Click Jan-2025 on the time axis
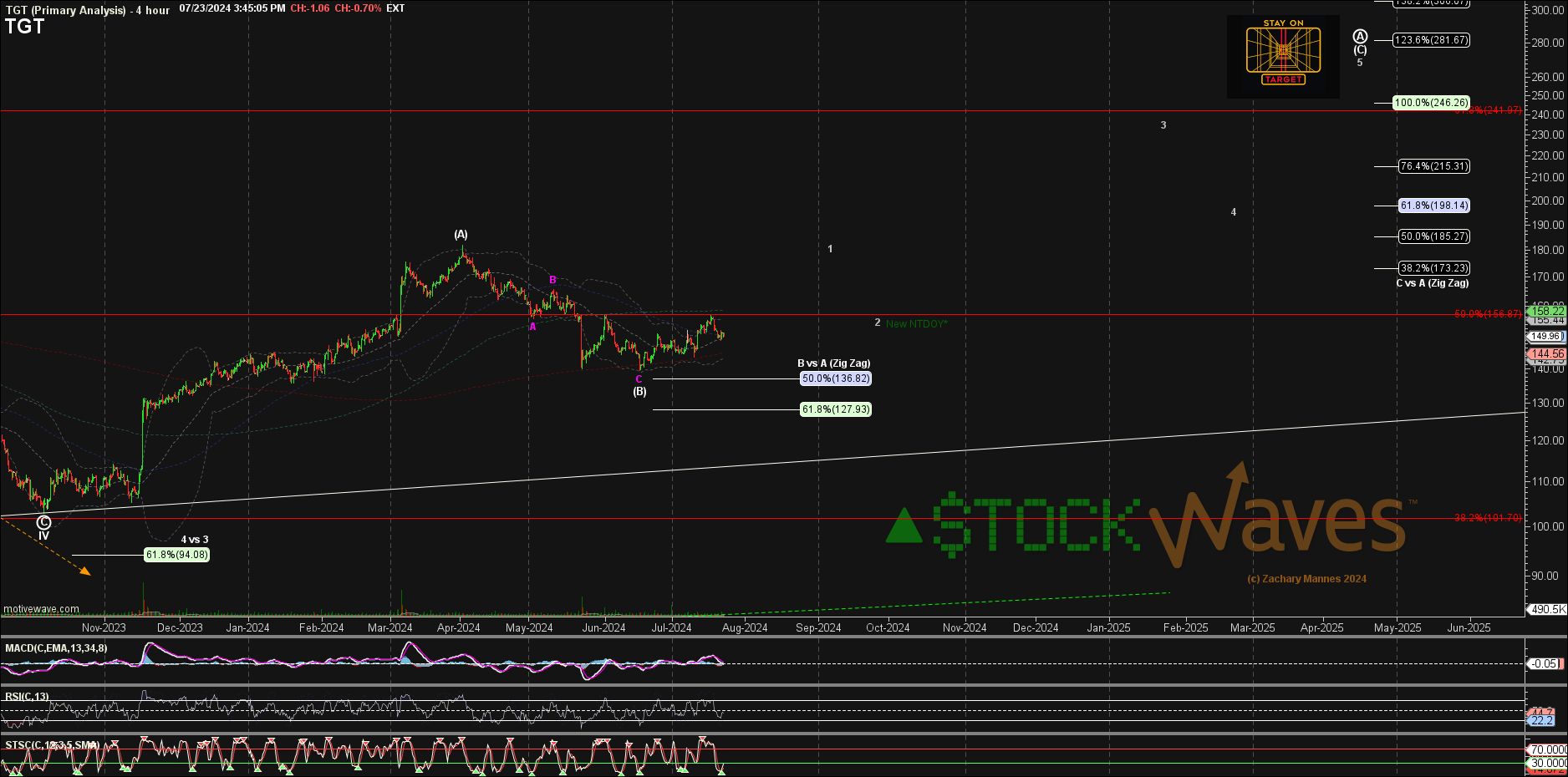Viewport: 1568px width, 777px height. pyautogui.click(x=1109, y=627)
